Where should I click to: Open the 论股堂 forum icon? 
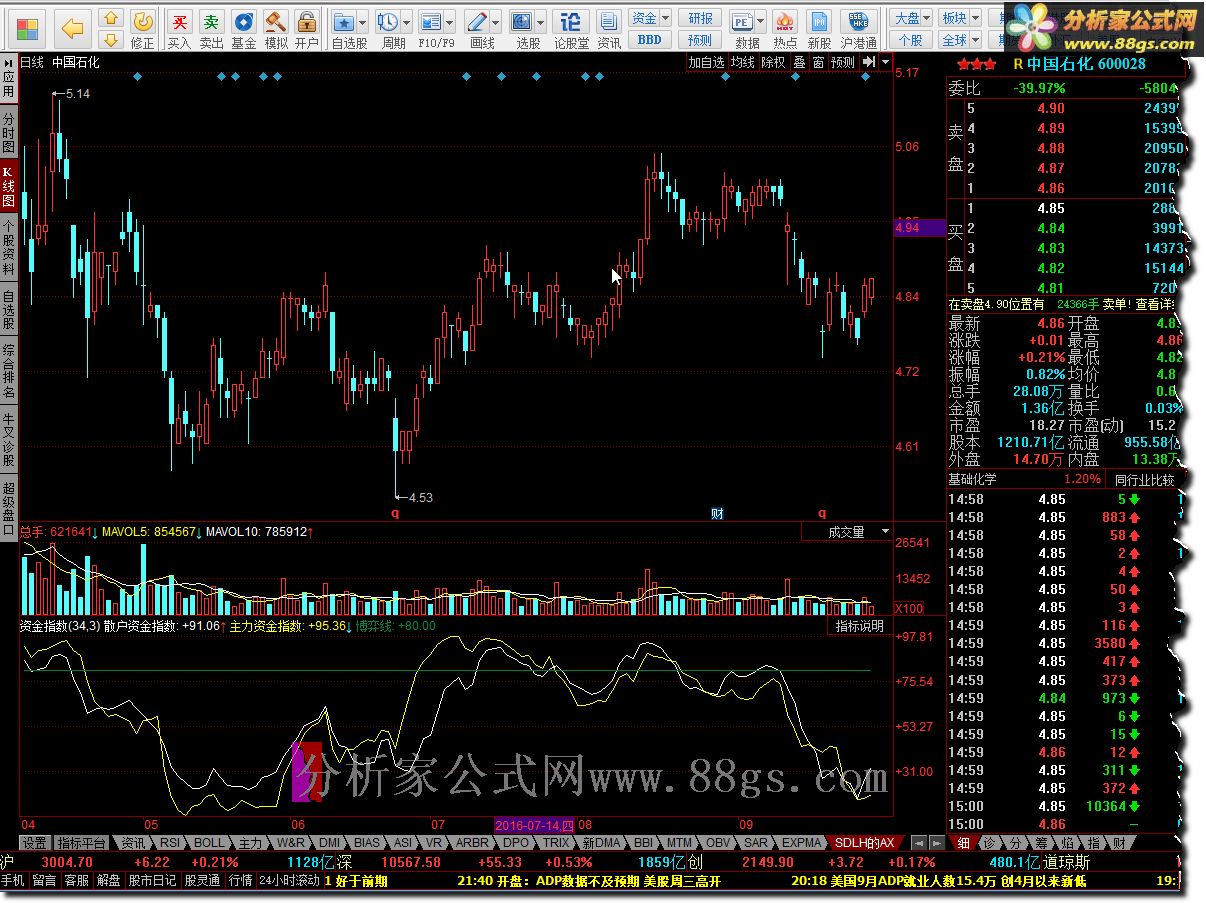pos(571,22)
